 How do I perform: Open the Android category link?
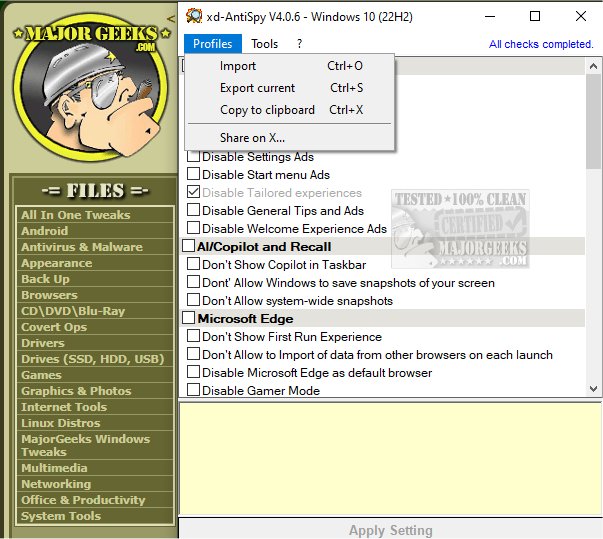45,231
